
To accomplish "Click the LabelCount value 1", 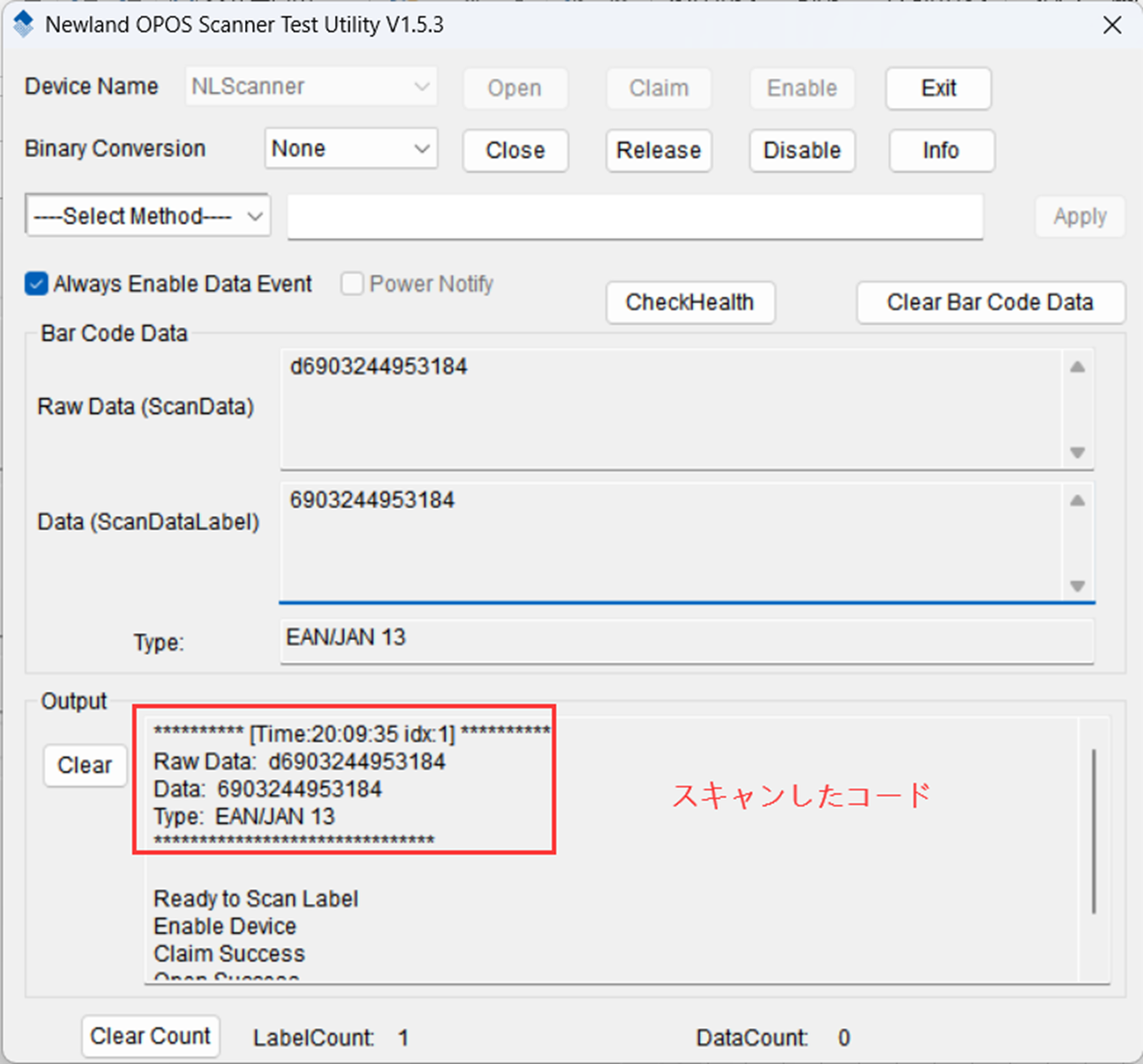I will coord(403,1038).
